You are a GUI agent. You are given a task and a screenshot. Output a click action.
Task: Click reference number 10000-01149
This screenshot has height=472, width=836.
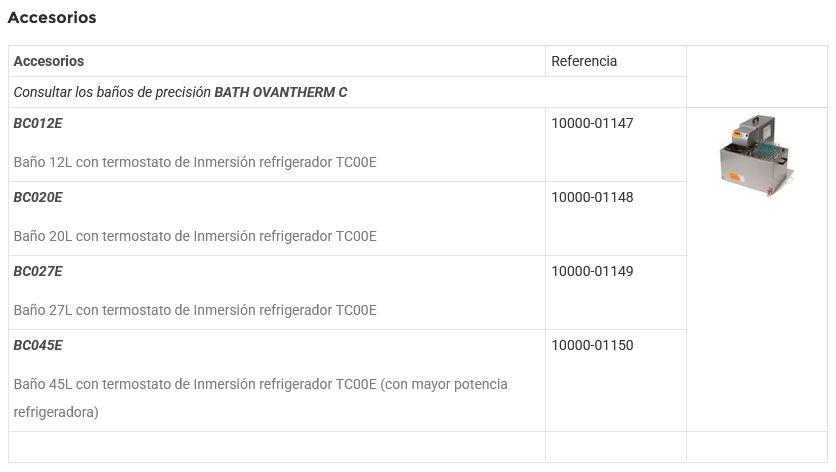592,271
